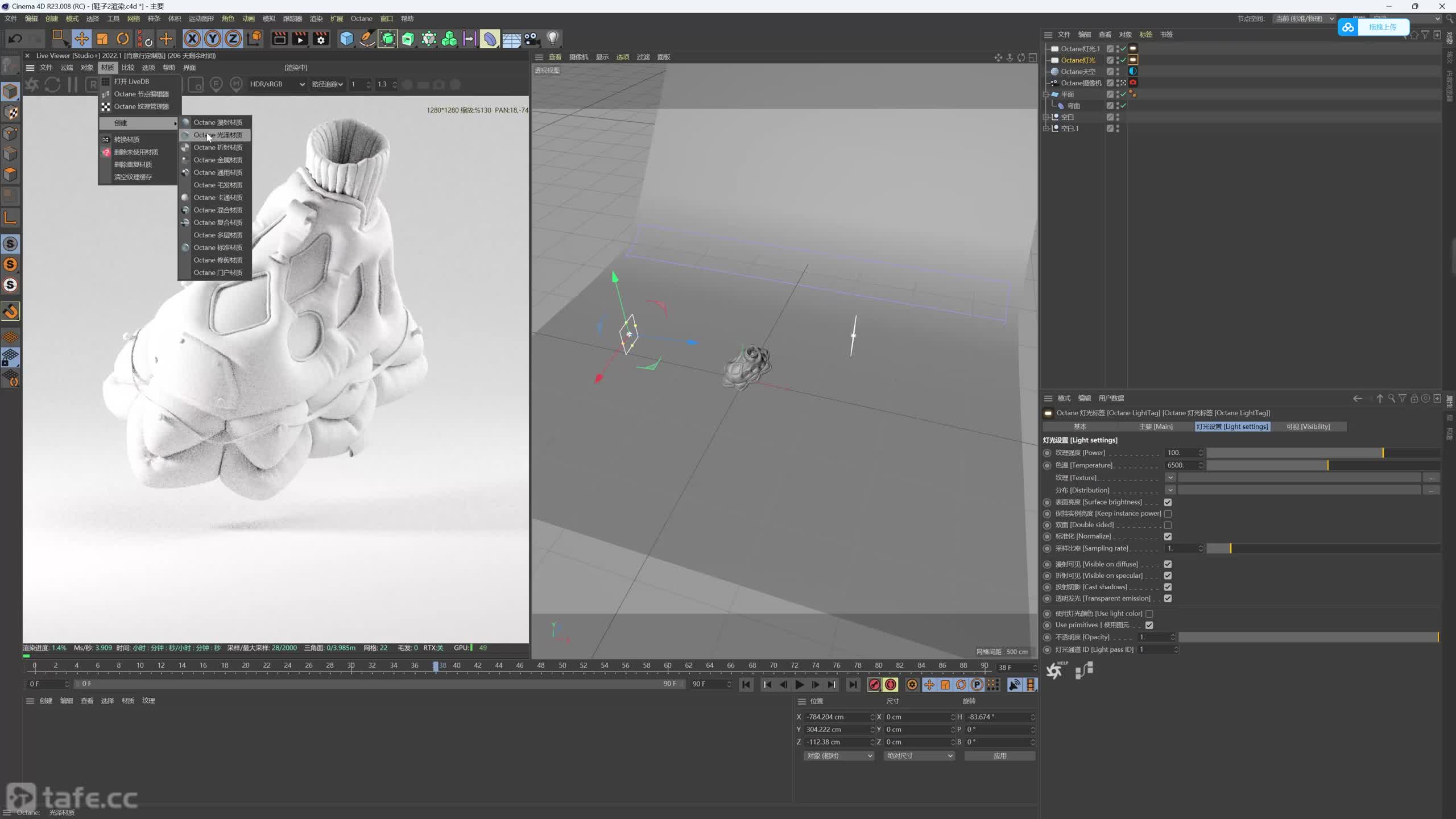
Task: Click Render to Picture Viewer icon
Action: click(300, 39)
